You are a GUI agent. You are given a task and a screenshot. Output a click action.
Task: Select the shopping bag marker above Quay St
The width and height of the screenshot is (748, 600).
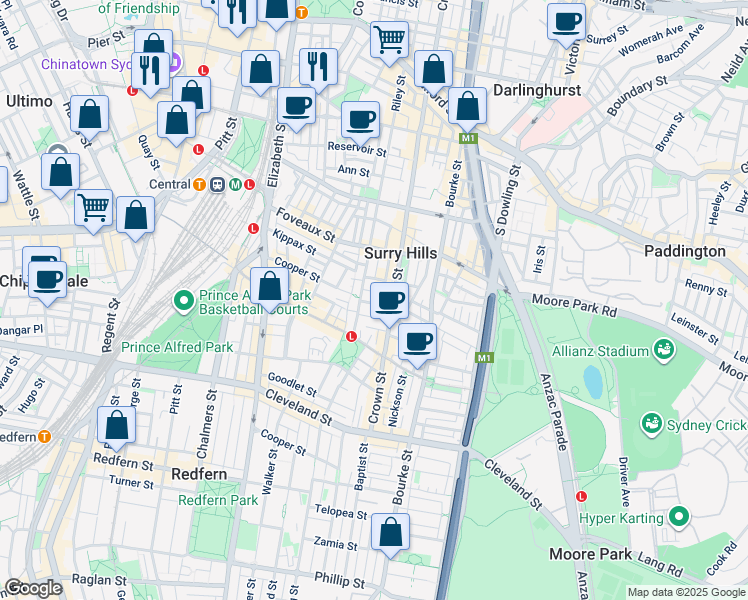tap(177, 120)
